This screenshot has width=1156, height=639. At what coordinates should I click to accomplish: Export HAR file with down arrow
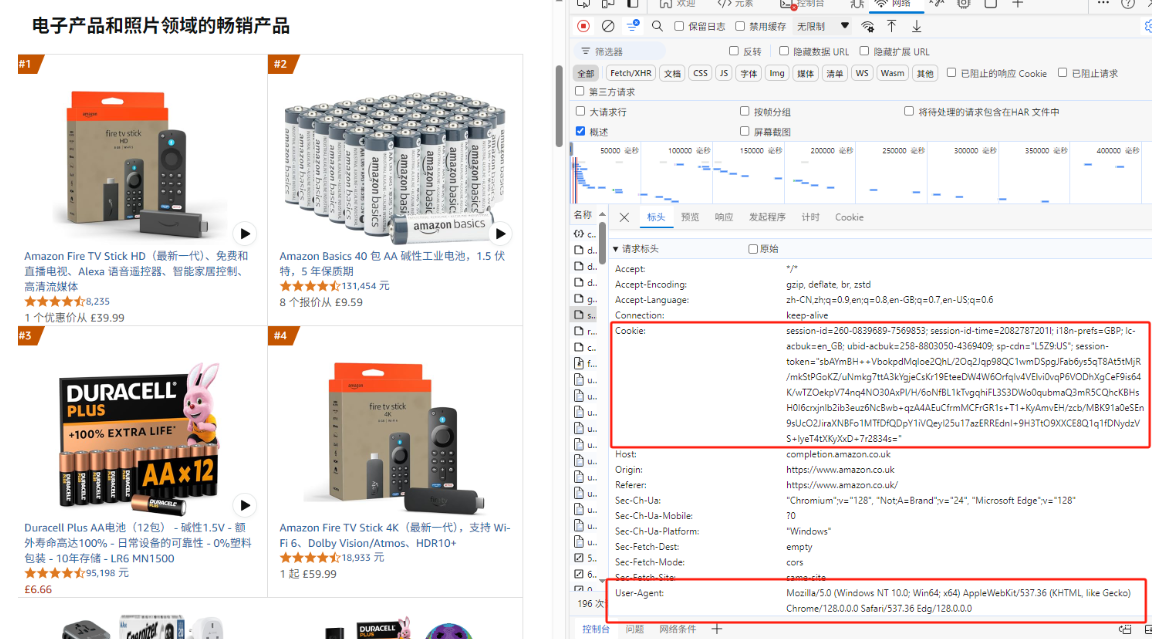(916, 26)
